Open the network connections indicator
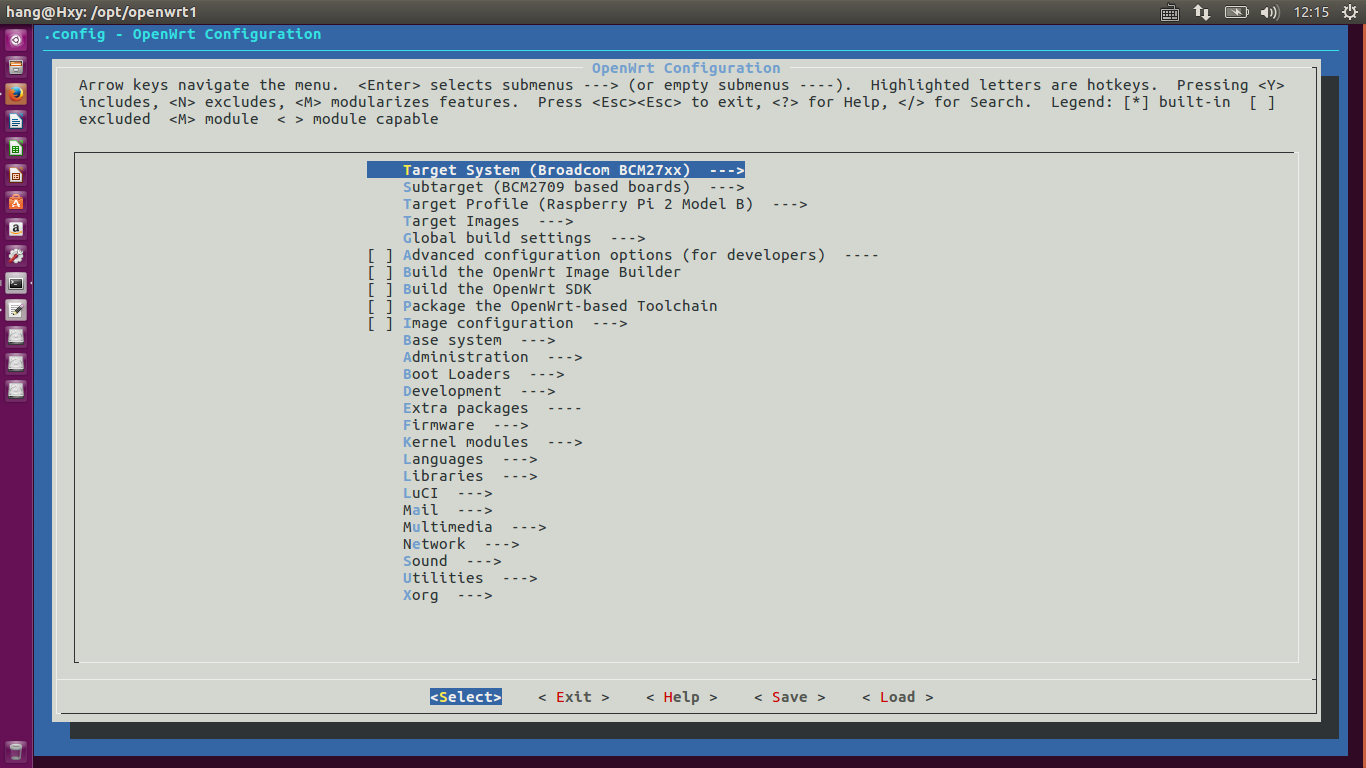Screen dimensions: 1366x768 coord(1202,12)
